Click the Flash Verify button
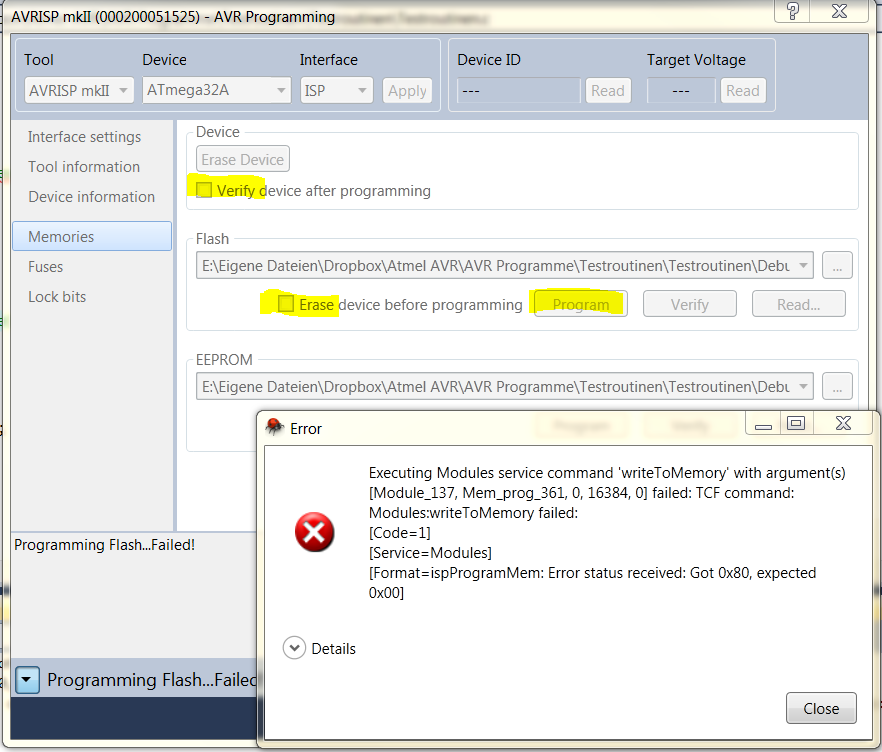Image resolution: width=882 pixels, height=752 pixels. coord(690,304)
